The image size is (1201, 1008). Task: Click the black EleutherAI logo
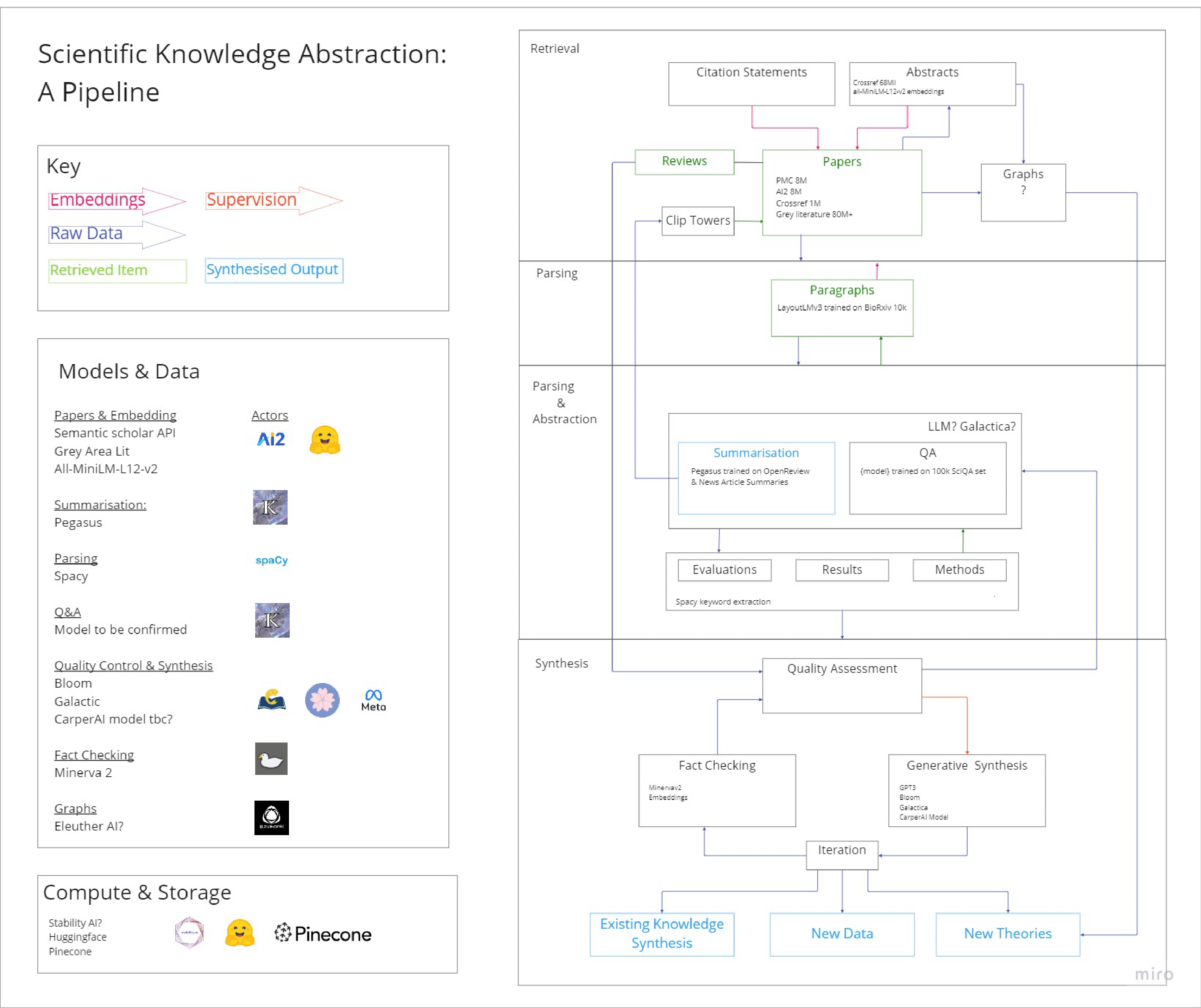[x=271, y=818]
